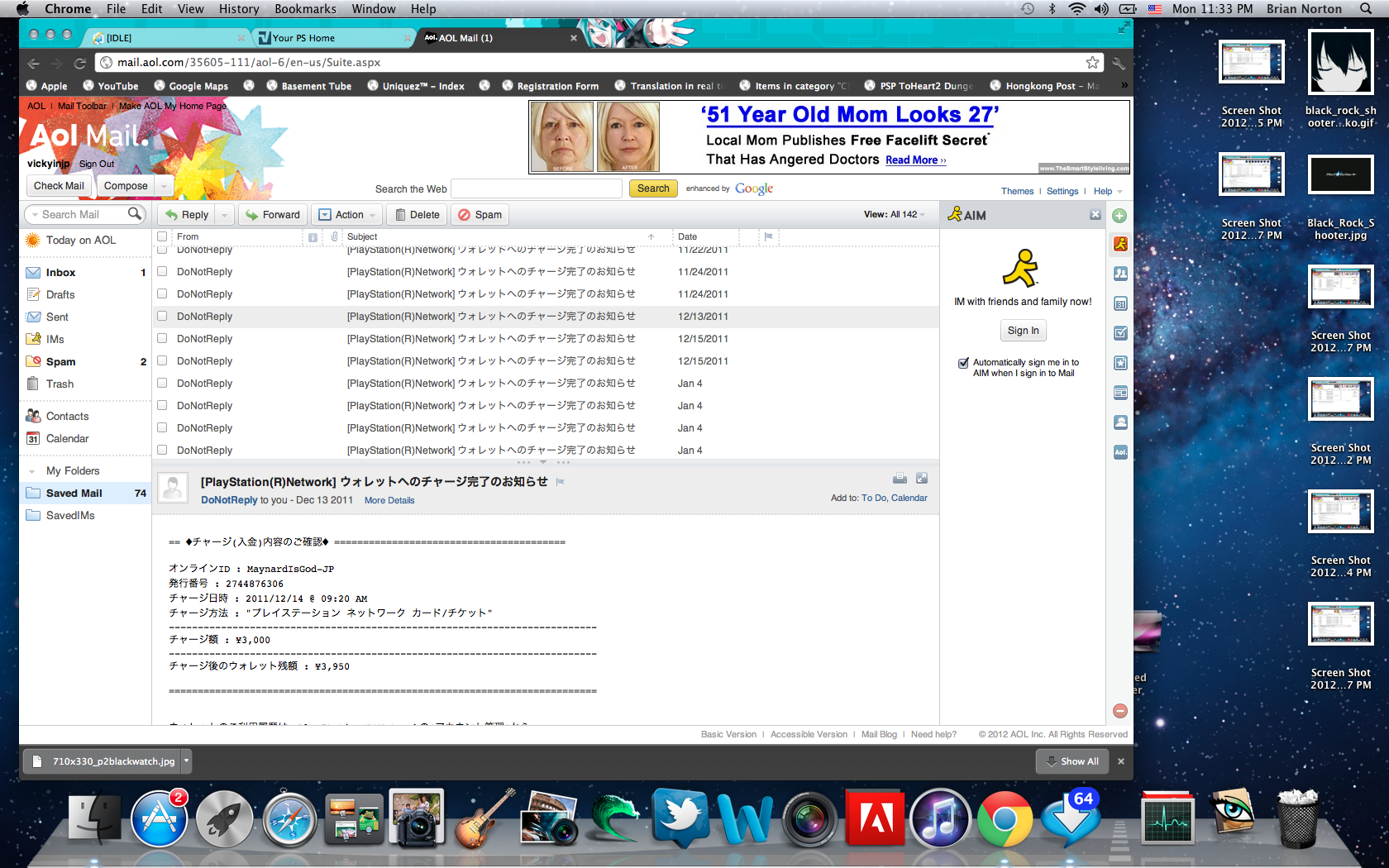Open the Reply button dropdown arrow
The height and width of the screenshot is (868, 1389).
224,215
